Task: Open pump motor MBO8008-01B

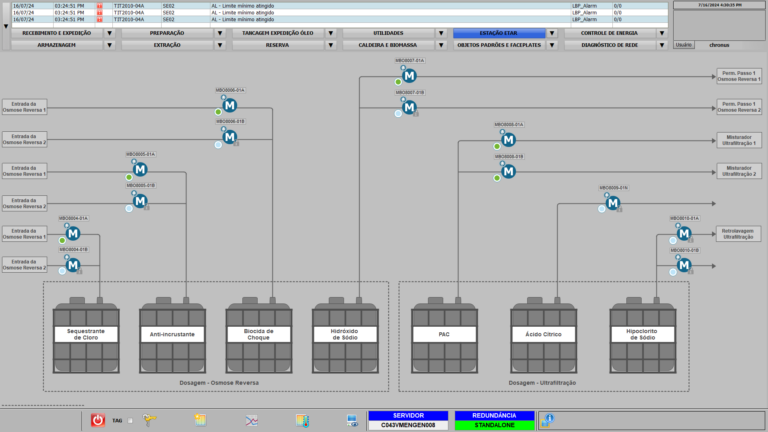Action: (508, 171)
